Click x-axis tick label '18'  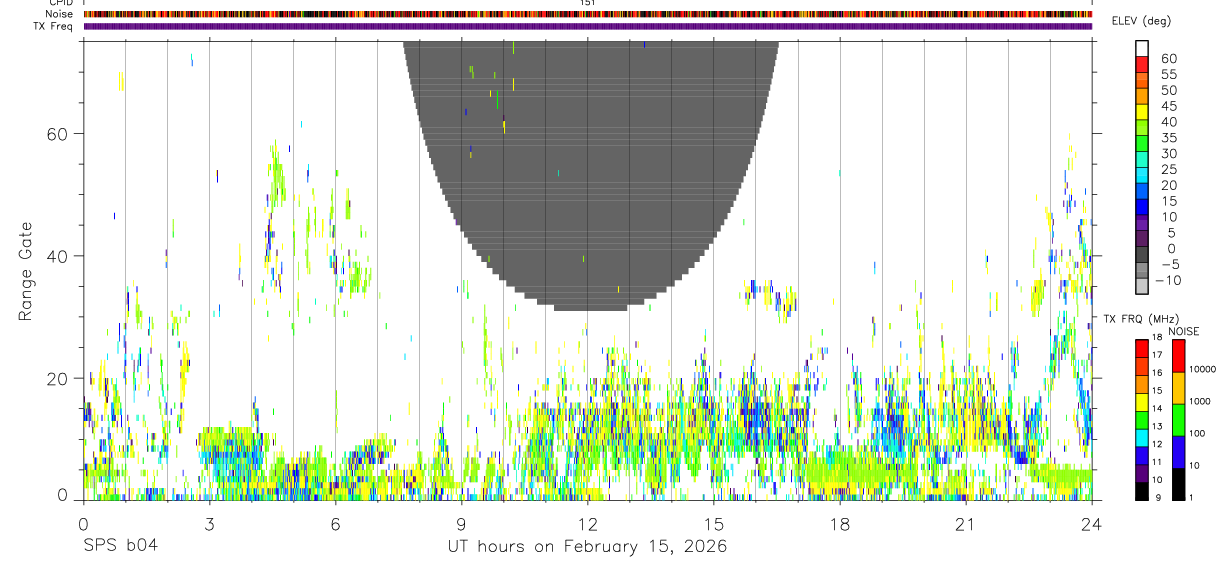pyautogui.click(x=839, y=525)
